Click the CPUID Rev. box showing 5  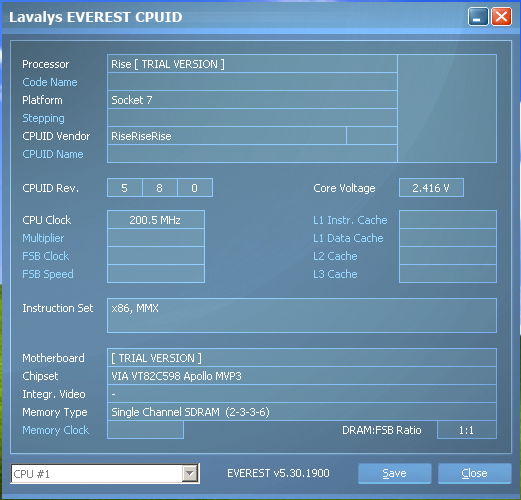(x=125, y=188)
